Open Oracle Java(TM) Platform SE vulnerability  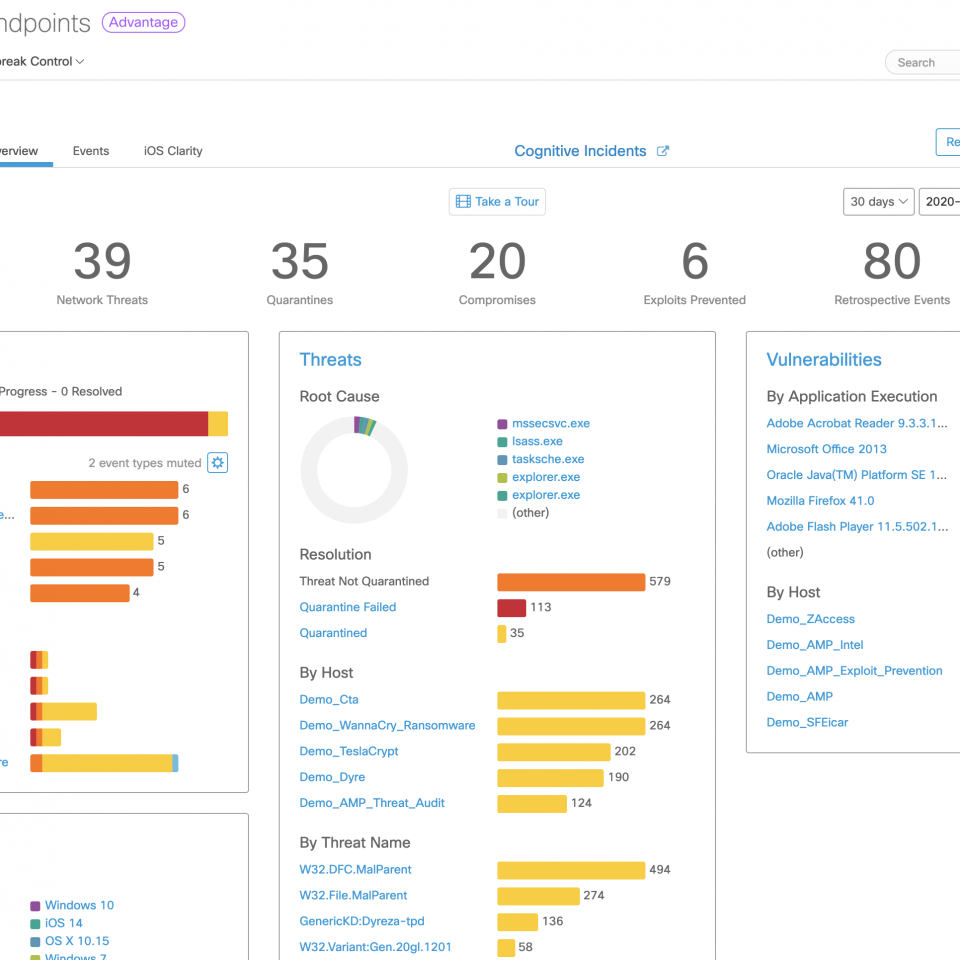pyautogui.click(x=857, y=475)
